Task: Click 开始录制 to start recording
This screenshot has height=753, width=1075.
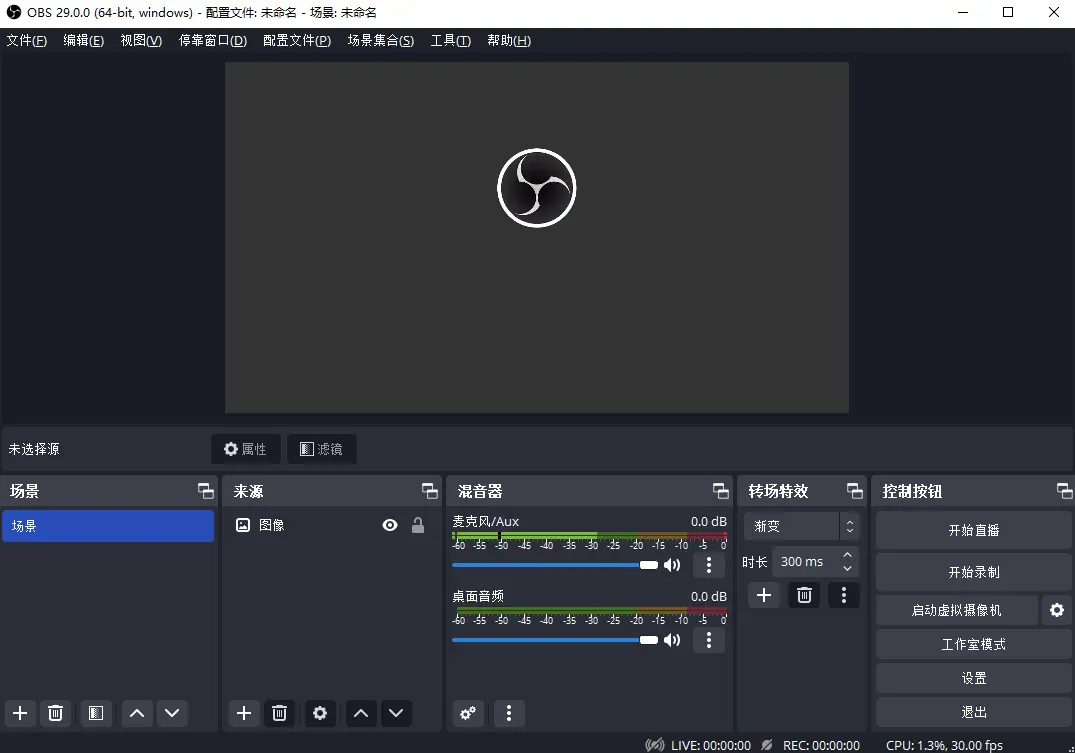Action: click(x=974, y=572)
